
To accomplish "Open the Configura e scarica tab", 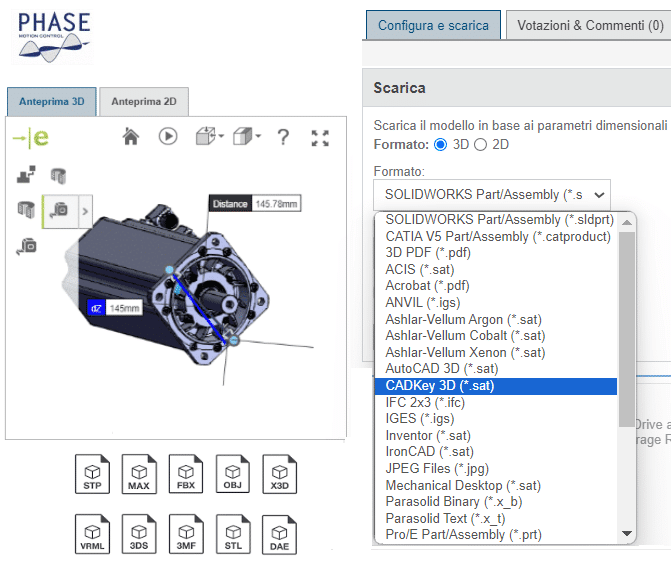I will click(433, 25).
